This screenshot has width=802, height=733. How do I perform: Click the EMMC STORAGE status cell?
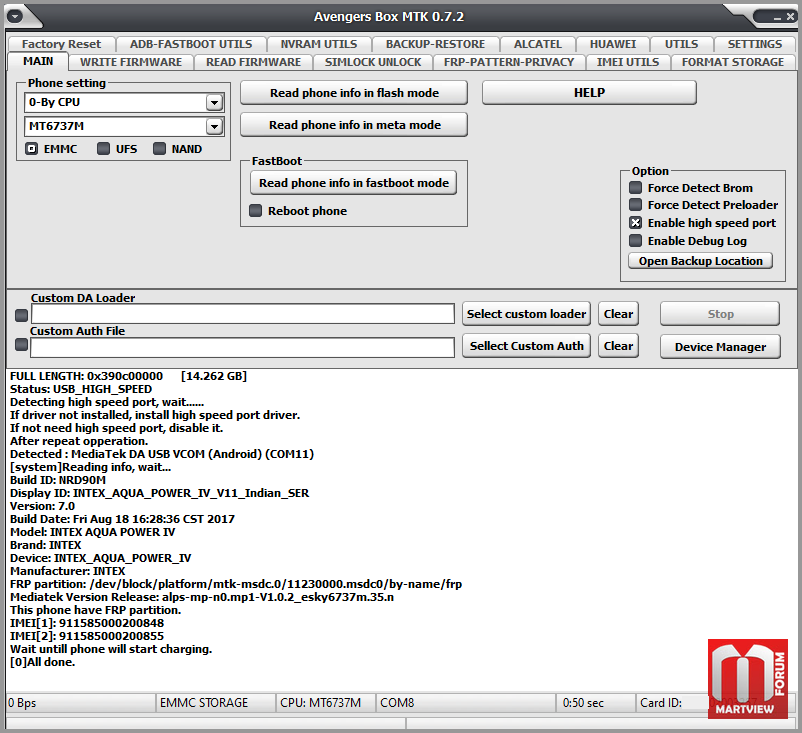[x=215, y=703]
